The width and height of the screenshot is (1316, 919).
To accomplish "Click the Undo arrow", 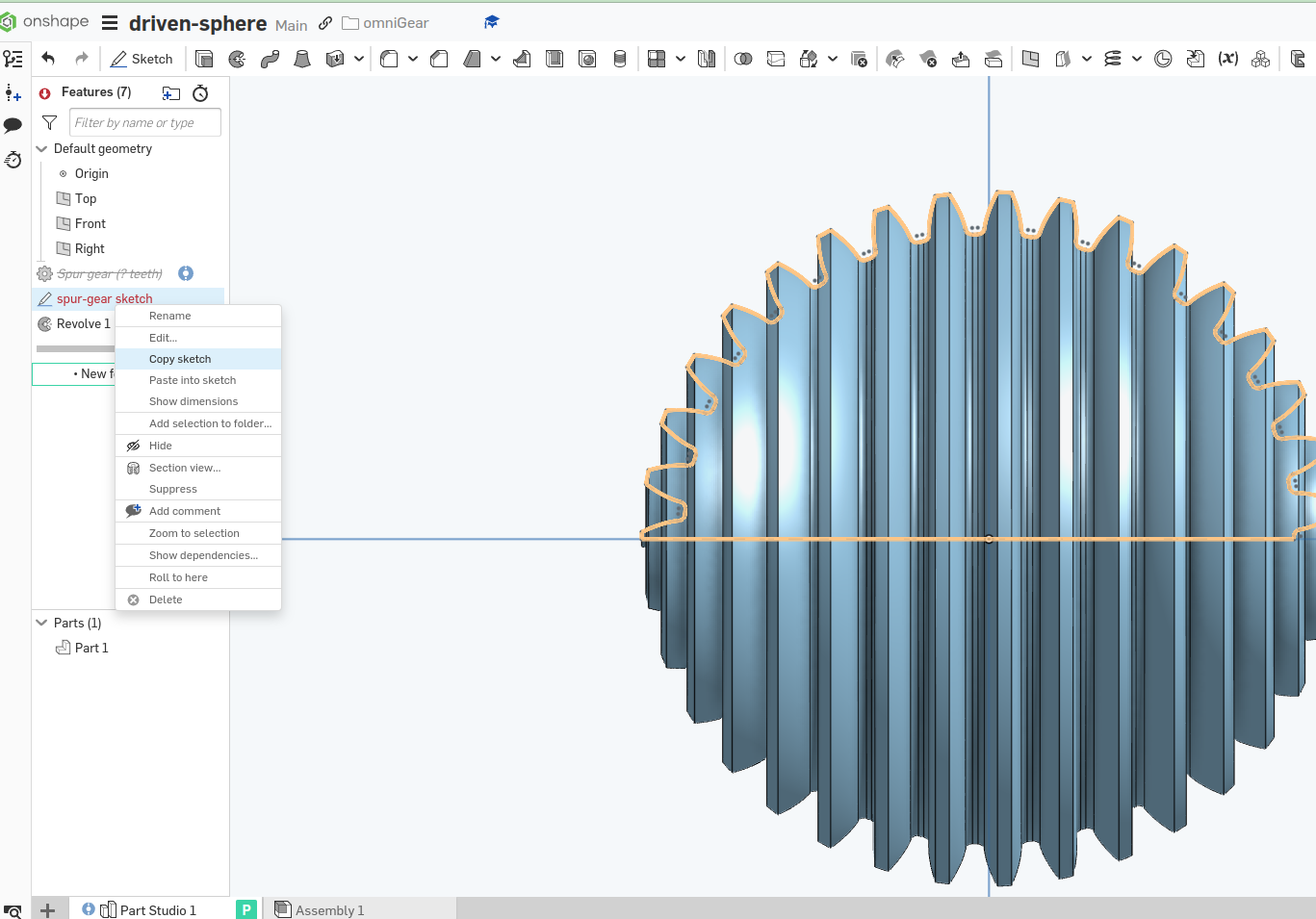I will [x=48, y=59].
